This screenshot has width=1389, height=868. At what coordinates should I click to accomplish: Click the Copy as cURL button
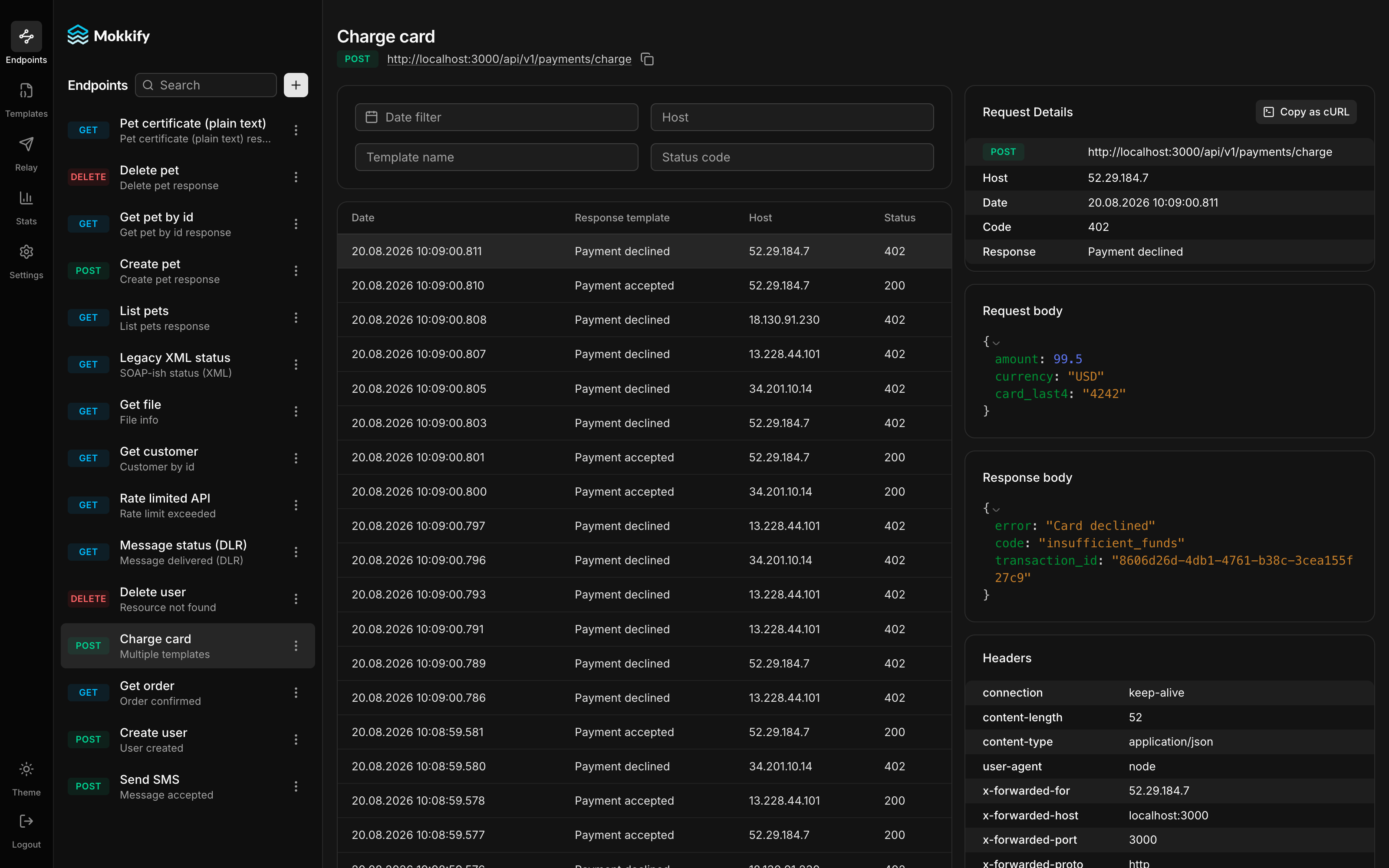(x=1307, y=112)
